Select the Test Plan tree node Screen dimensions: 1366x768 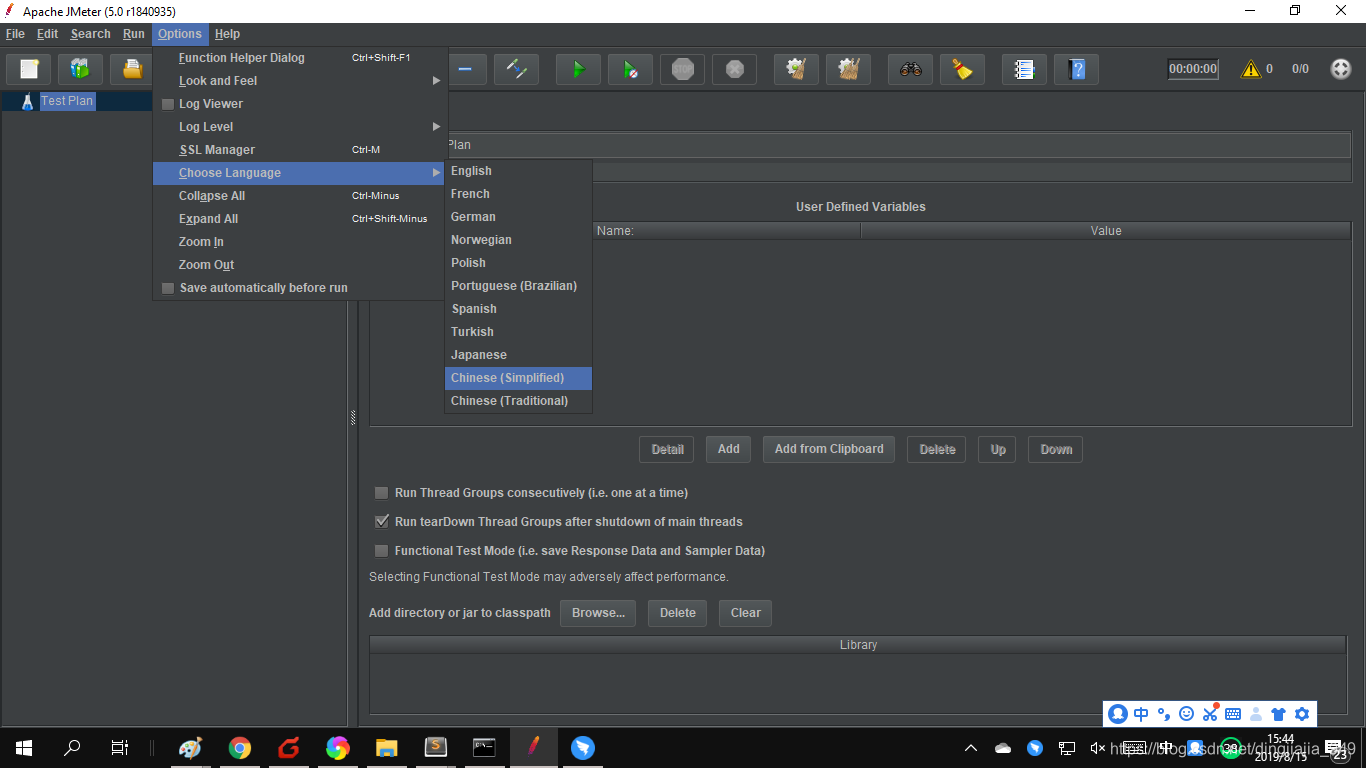pos(67,101)
